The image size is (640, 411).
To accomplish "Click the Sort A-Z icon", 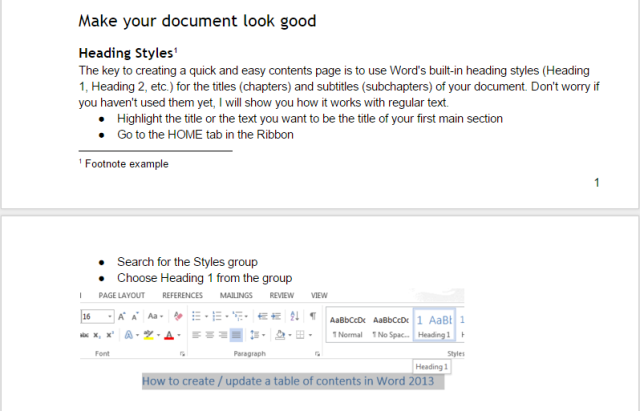I will (295, 316).
